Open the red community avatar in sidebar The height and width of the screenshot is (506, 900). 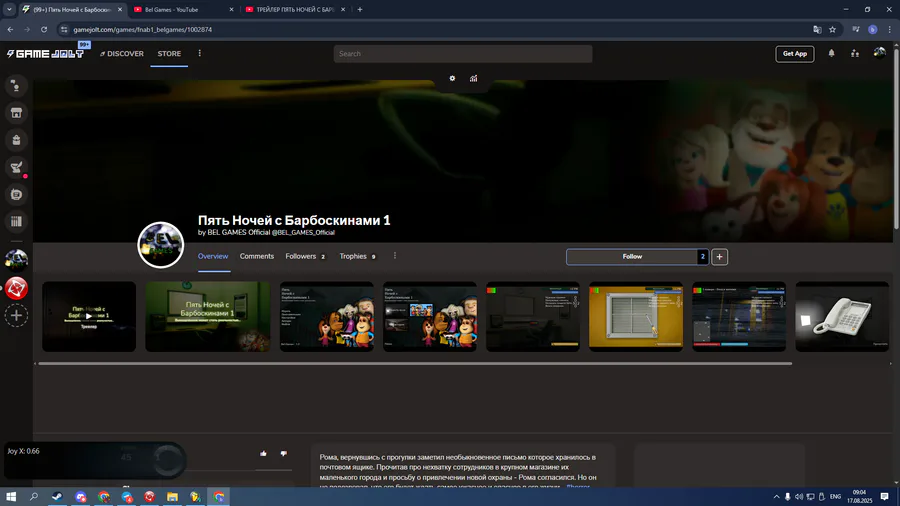tap(16, 288)
